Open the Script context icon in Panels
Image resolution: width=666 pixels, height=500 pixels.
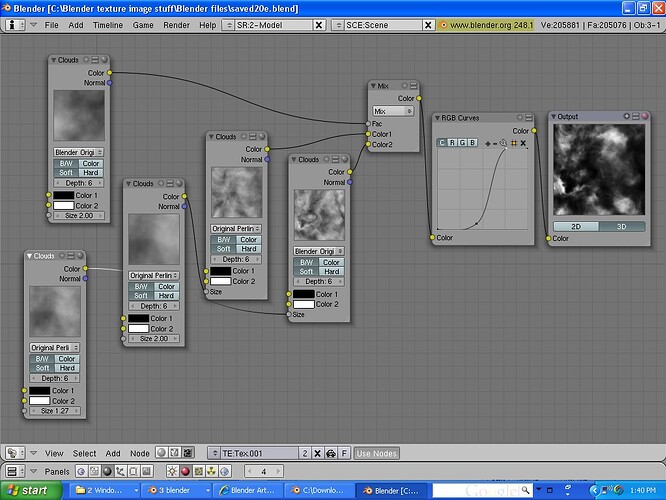click(x=94, y=471)
